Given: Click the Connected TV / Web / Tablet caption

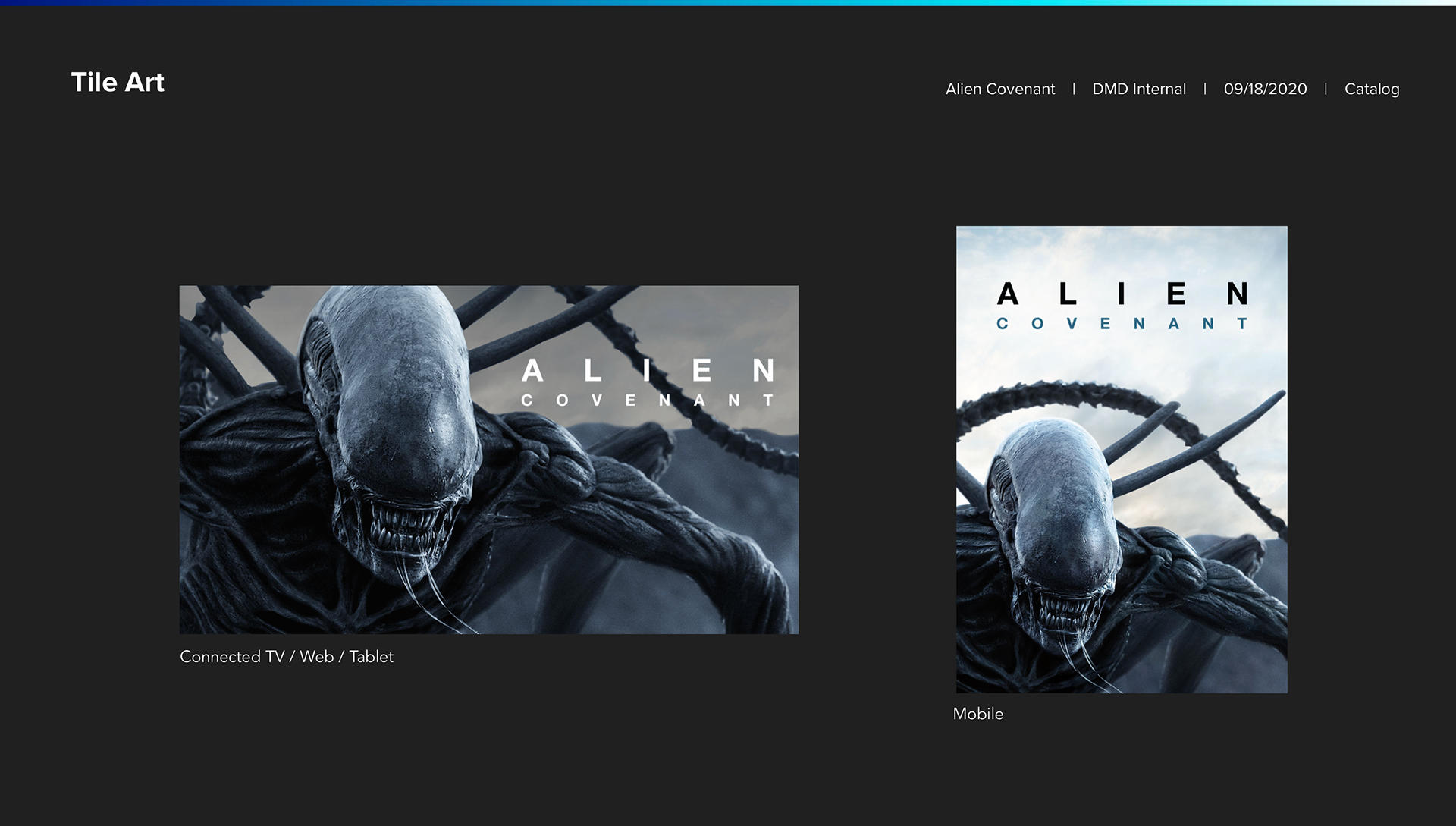Looking at the screenshot, I should [287, 657].
